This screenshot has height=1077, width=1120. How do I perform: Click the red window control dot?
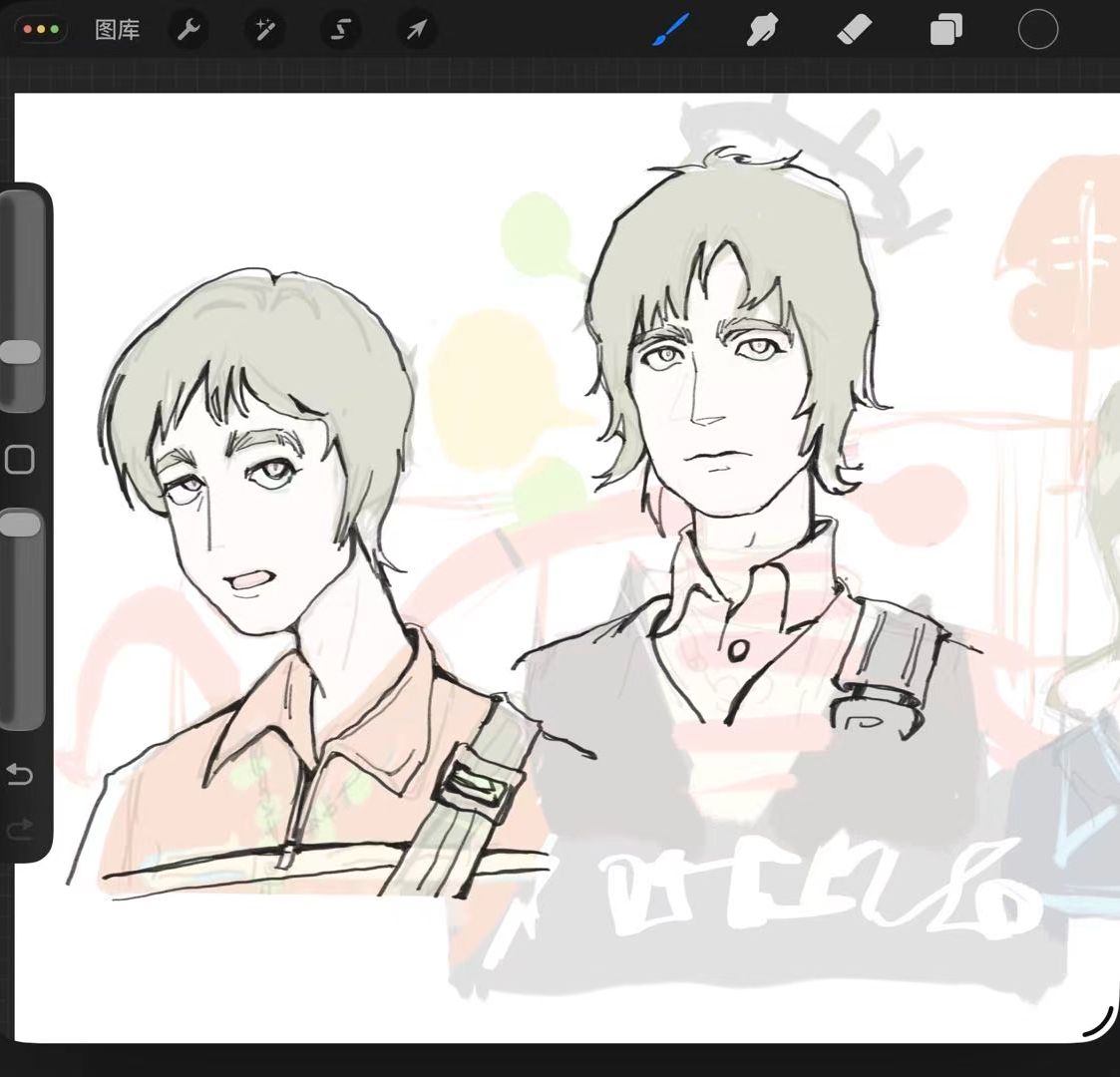[27, 30]
